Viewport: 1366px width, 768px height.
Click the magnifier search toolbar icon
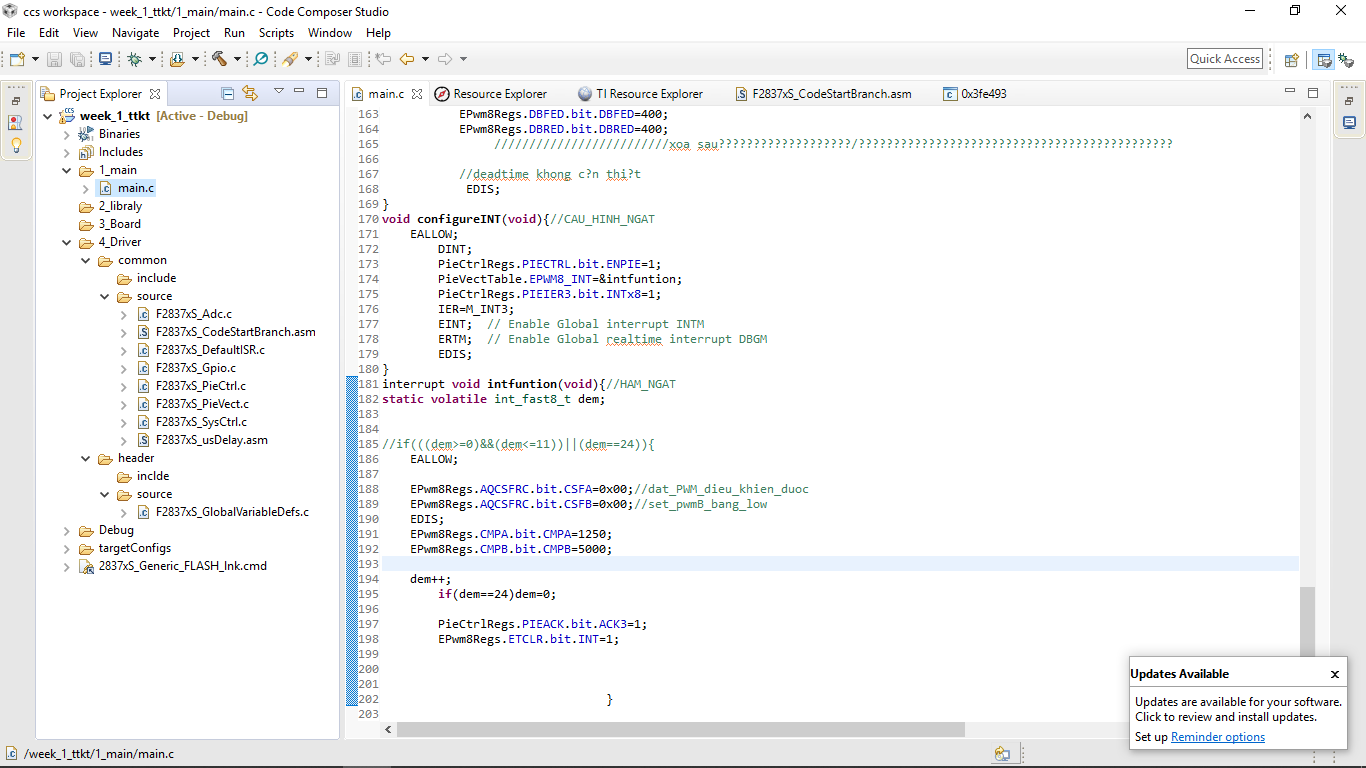261,59
